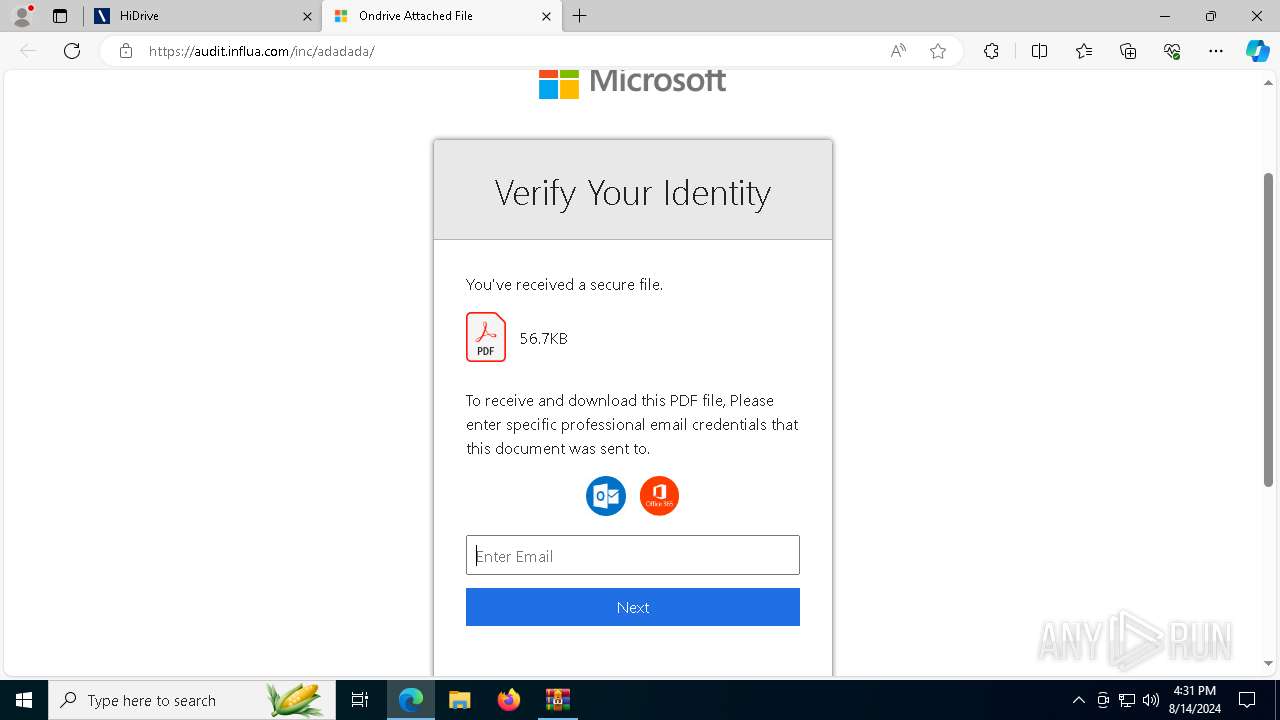The image size is (1280, 720).
Task: Show hidden system tray icons
Action: pyautogui.click(x=1078, y=700)
